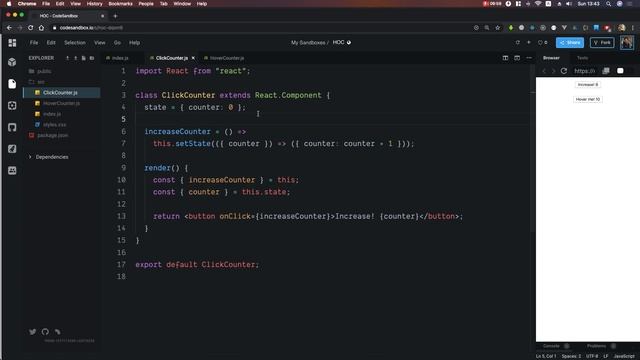Open the File menu in CodeSandbox
This screenshot has height=360, width=640.
pyautogui.click(x=34, y=42)
